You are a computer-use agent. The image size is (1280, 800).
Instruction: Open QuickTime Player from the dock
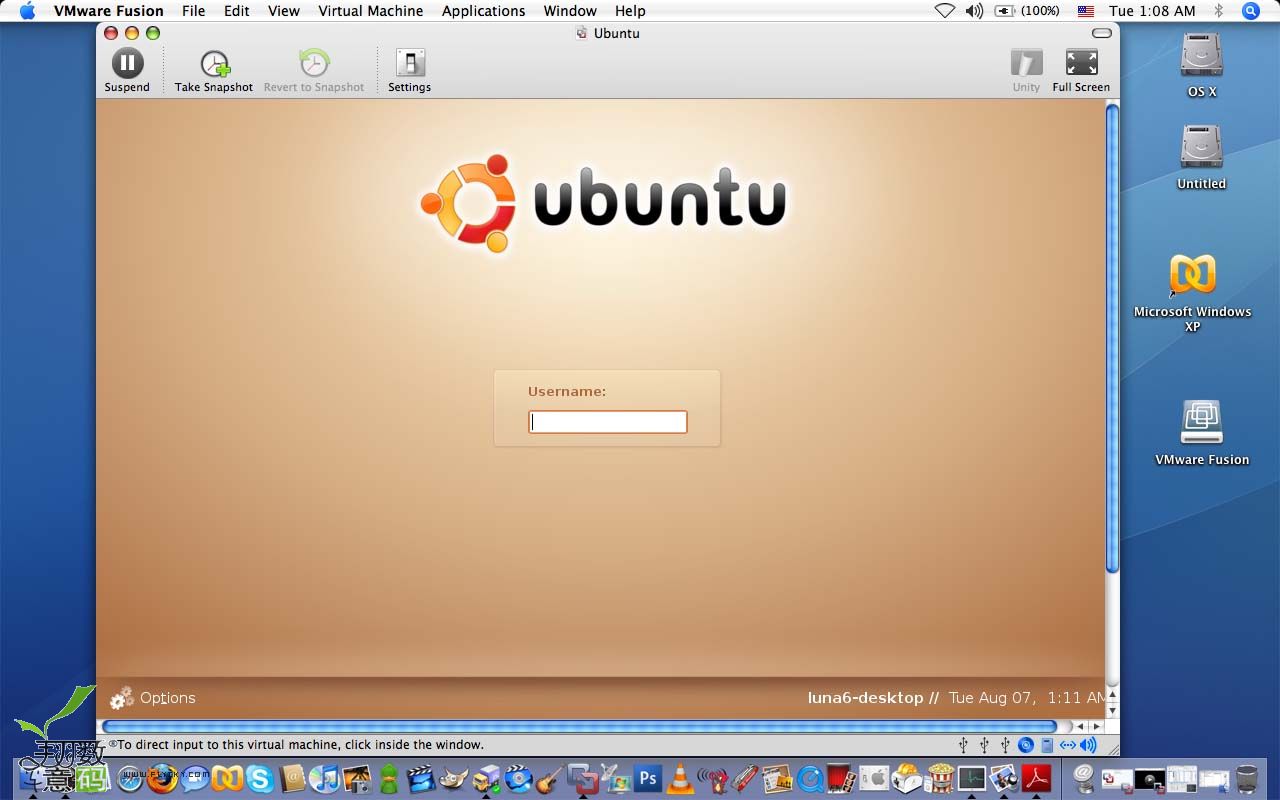(810, 779)
